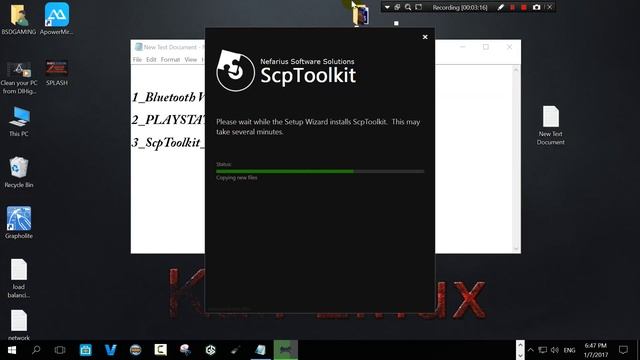This screenshot has width=640, height=360.
Task: Open the SPLASH desktop shortcut
Action: pyautogui.click(x=57, y=73)
